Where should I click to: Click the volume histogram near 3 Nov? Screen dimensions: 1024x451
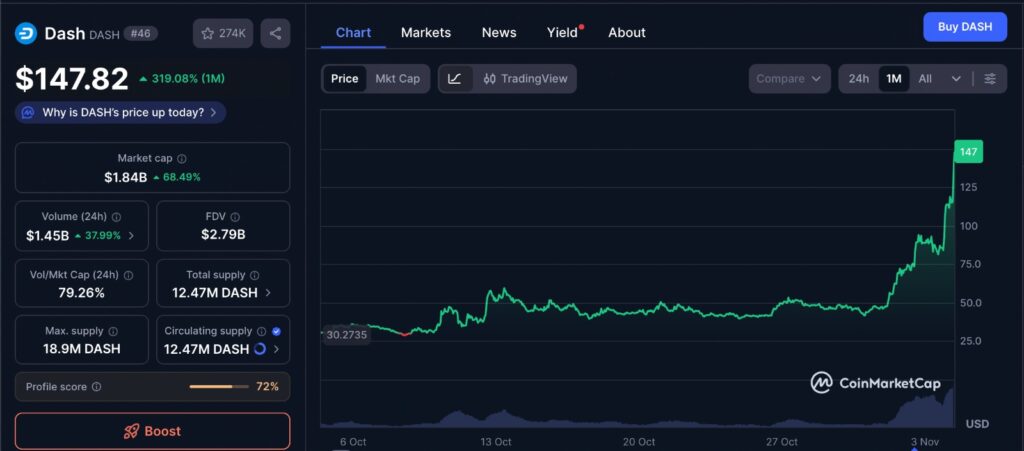pyautogui.click(x=924, y=410)
